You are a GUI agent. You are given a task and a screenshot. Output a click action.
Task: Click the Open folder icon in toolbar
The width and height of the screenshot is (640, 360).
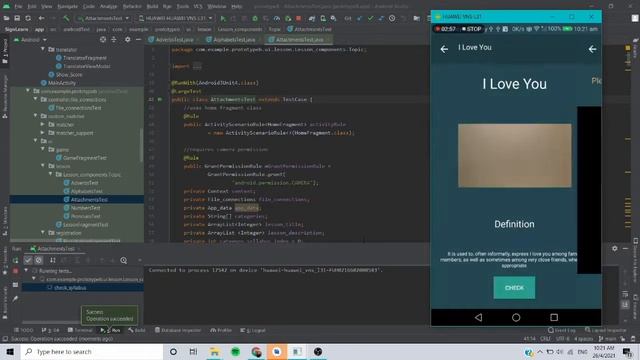pyautogui.click(x=6, y=18)
